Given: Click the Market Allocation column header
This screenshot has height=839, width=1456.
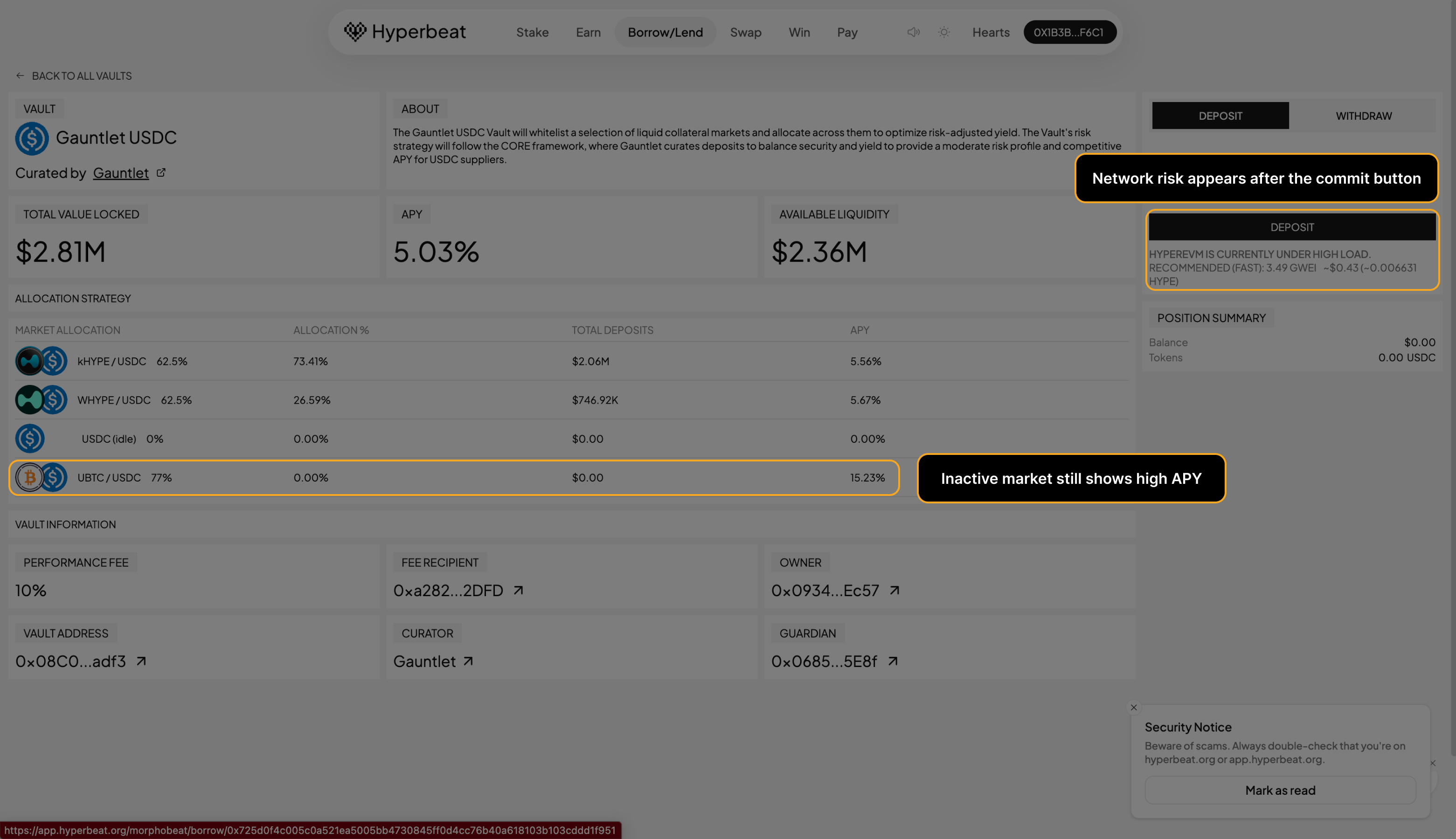Looking at the screenshot, I should (68, 330).
